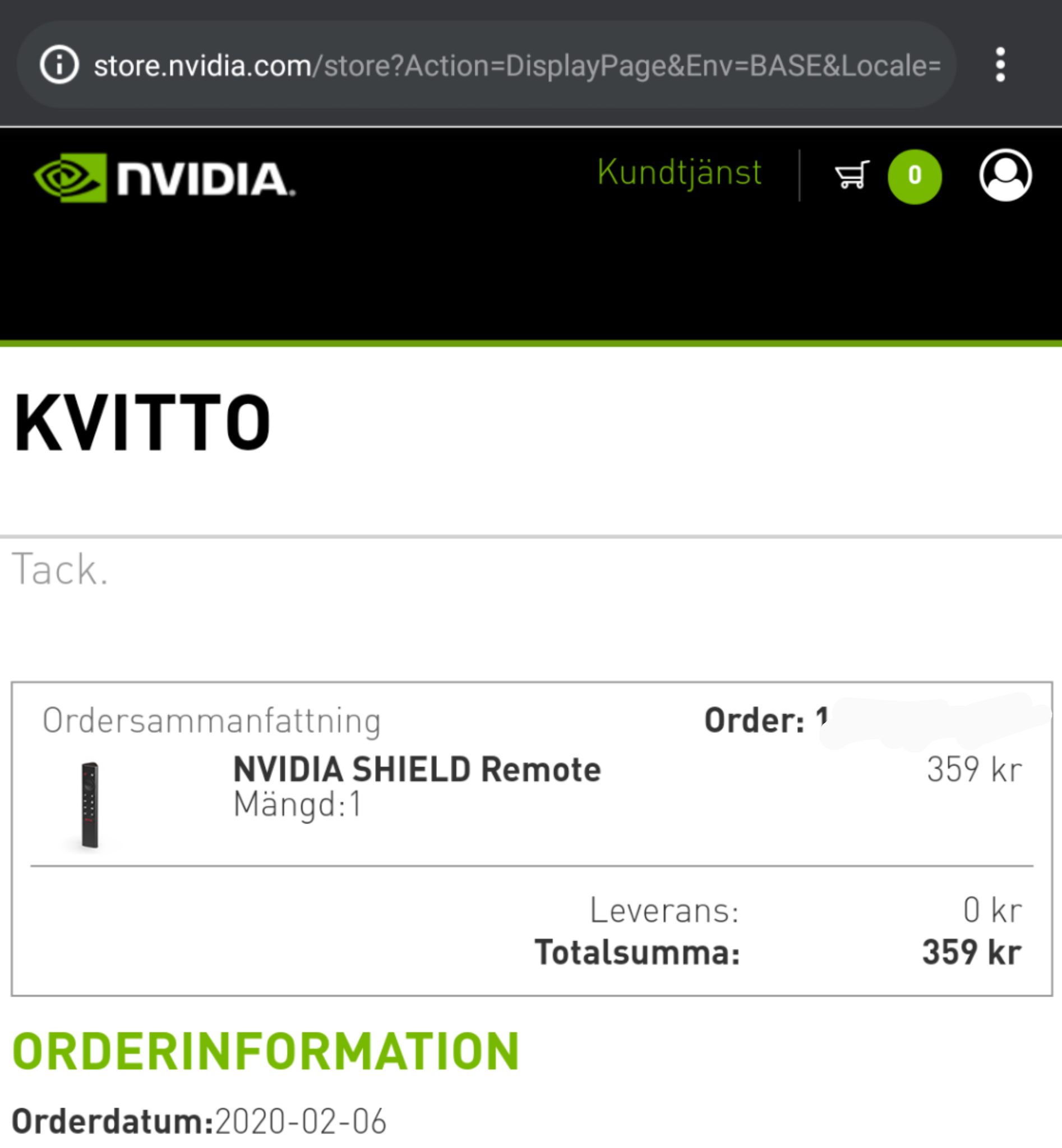
Task: Click the Leverans 0 kr value
Action: [992, 910]
